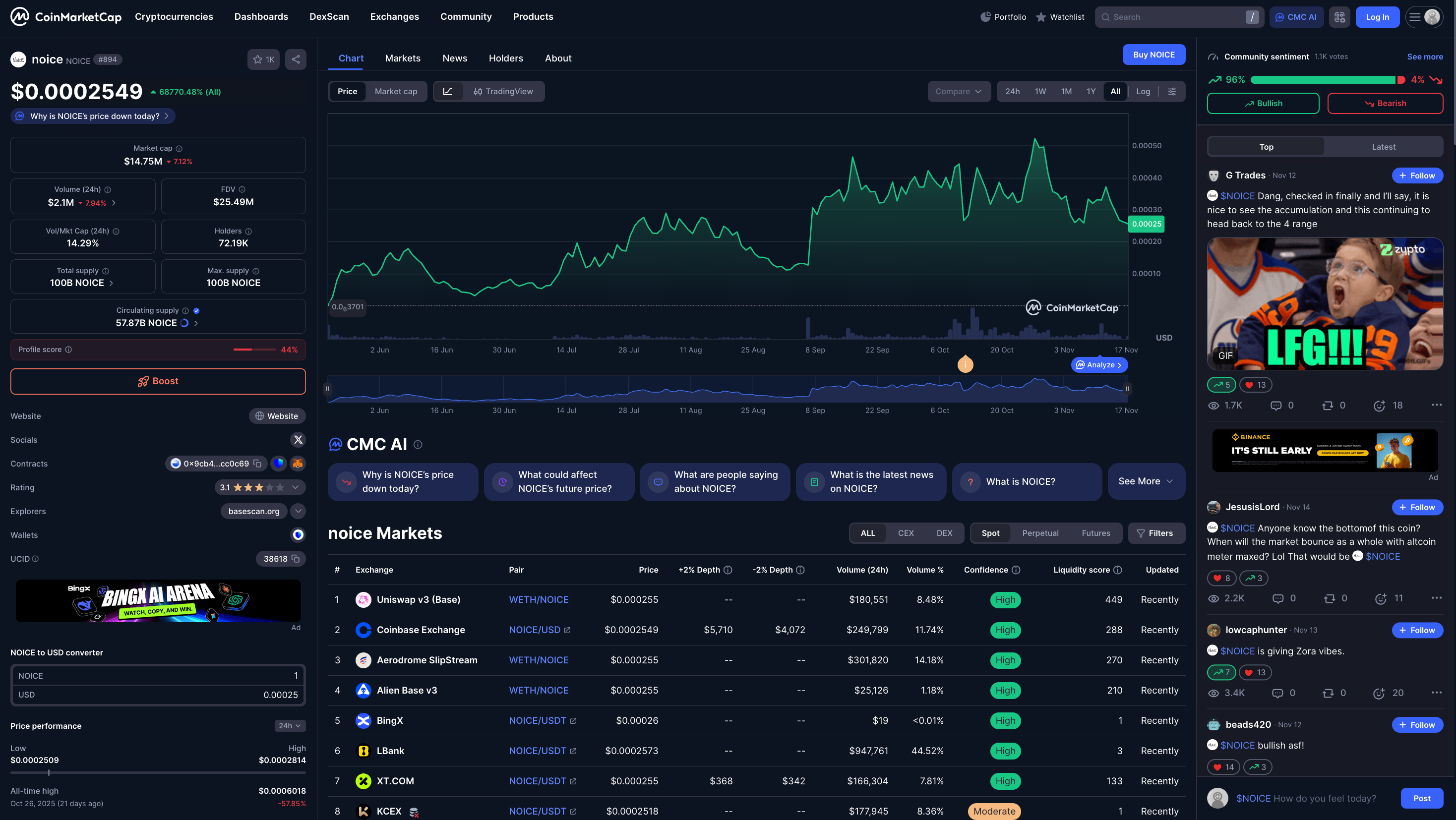Click the share icon next to watchlist star
Image resolution: width=1456 pixels, height=820 pixels.
coord(296,59)
